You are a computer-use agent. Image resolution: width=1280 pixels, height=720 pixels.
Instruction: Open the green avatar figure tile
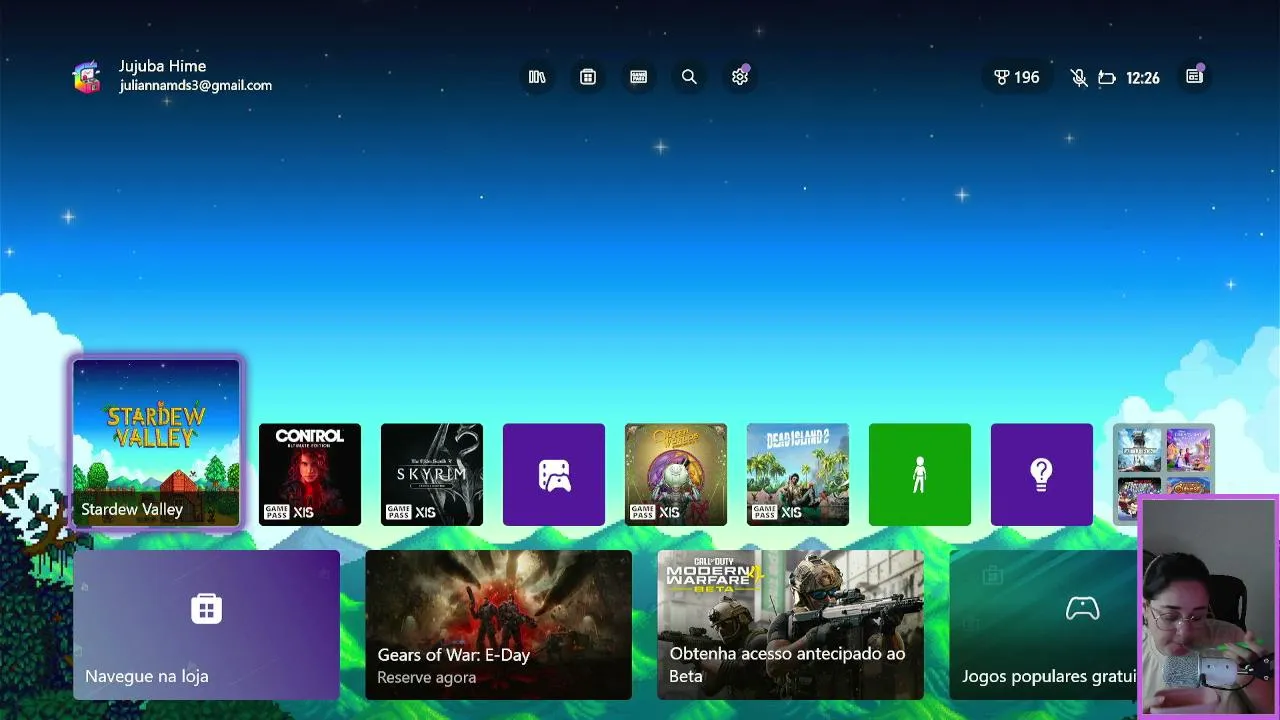[x=920, y=475]
